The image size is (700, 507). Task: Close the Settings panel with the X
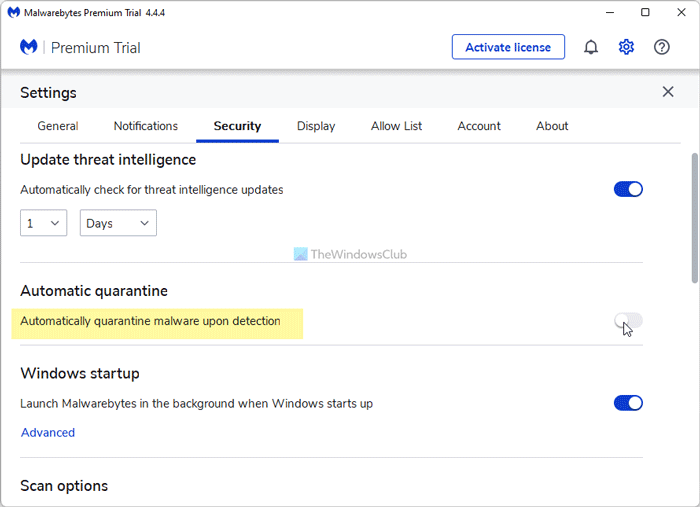[x=667, y=92]
